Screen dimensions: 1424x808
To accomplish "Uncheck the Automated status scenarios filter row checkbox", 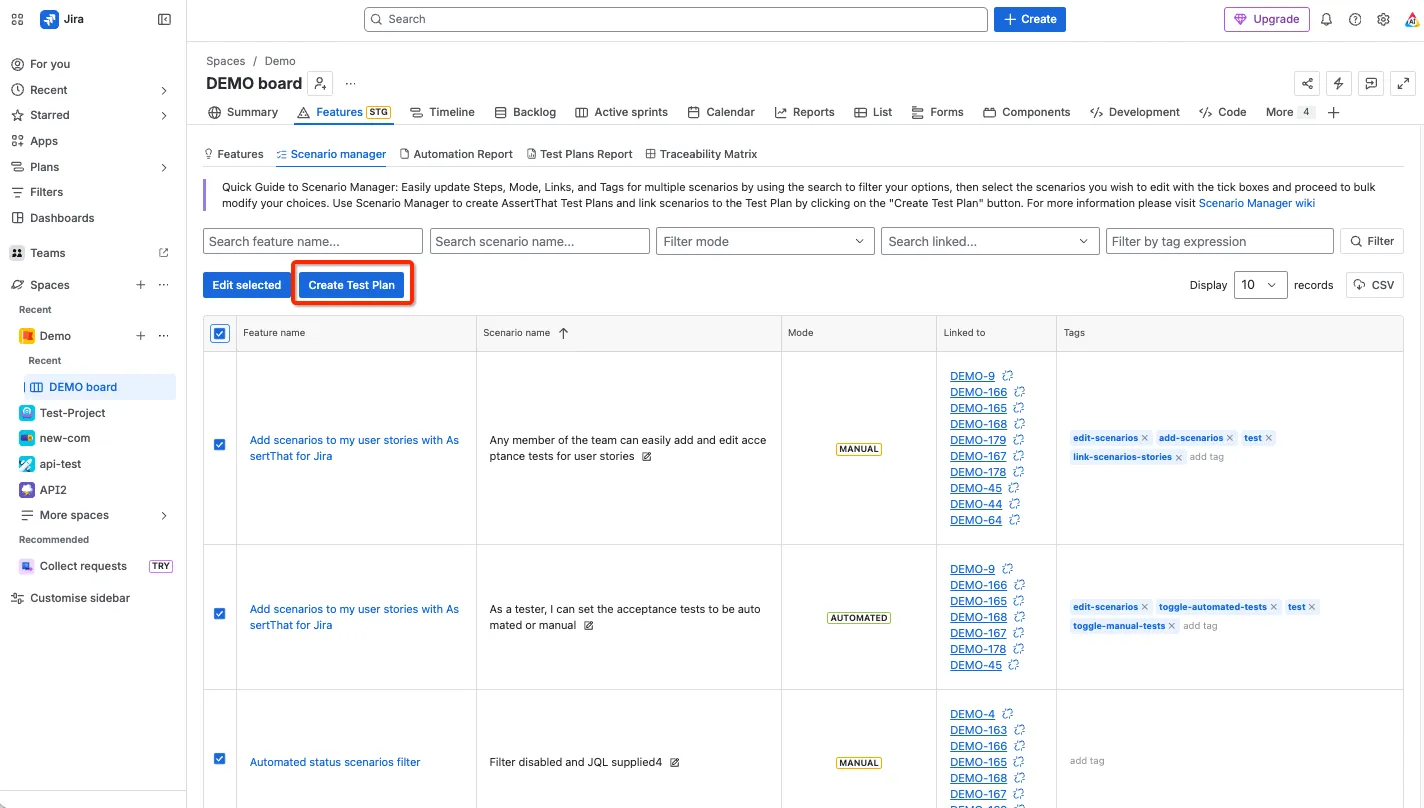I will [x=220, y=759].
